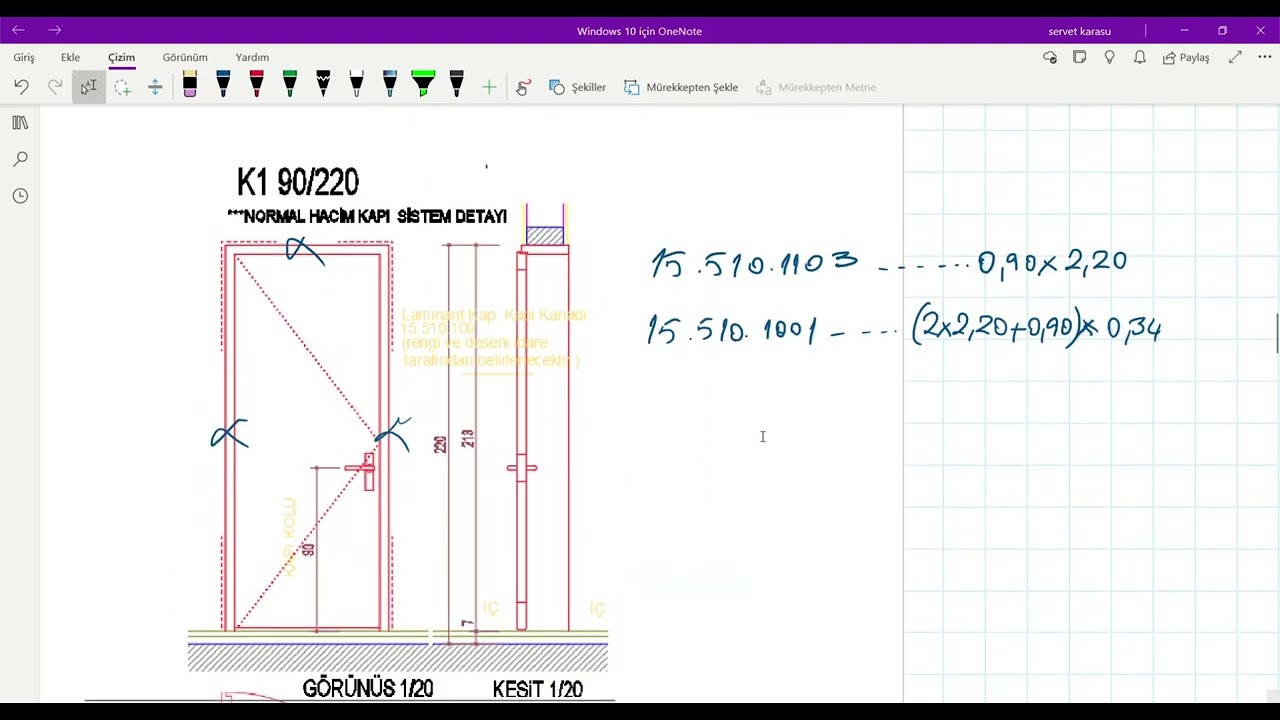The image size is (1280, 720).
Task: Add a new pen with plus icon
Action: tap(489, 87)
